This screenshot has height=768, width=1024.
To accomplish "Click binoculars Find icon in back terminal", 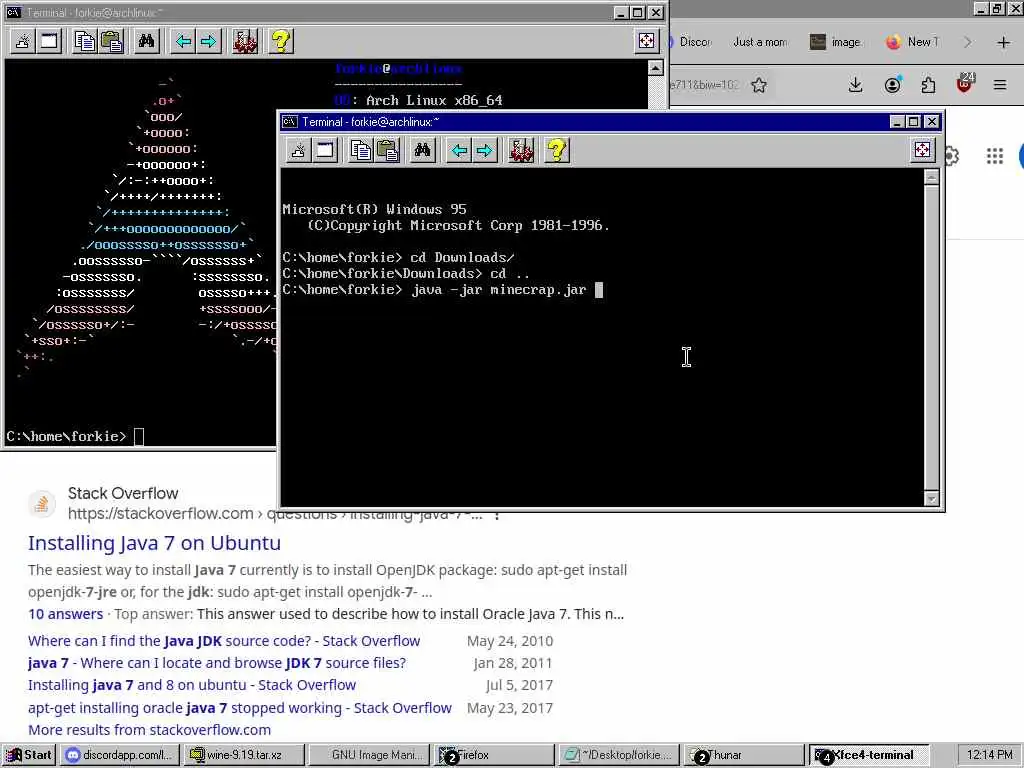I will point(146,42).
